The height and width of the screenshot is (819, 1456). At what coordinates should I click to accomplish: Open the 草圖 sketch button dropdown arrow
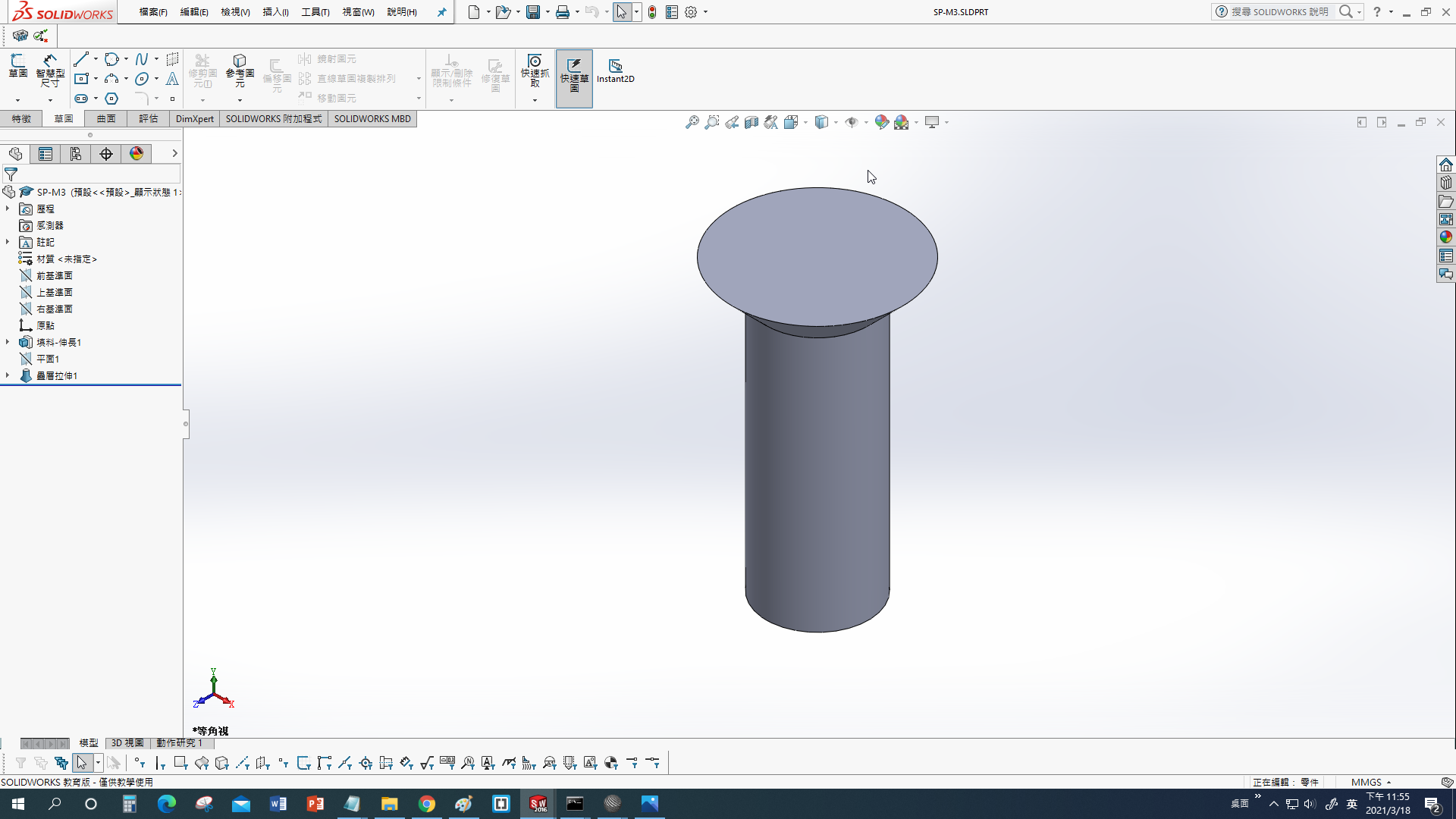18,100
